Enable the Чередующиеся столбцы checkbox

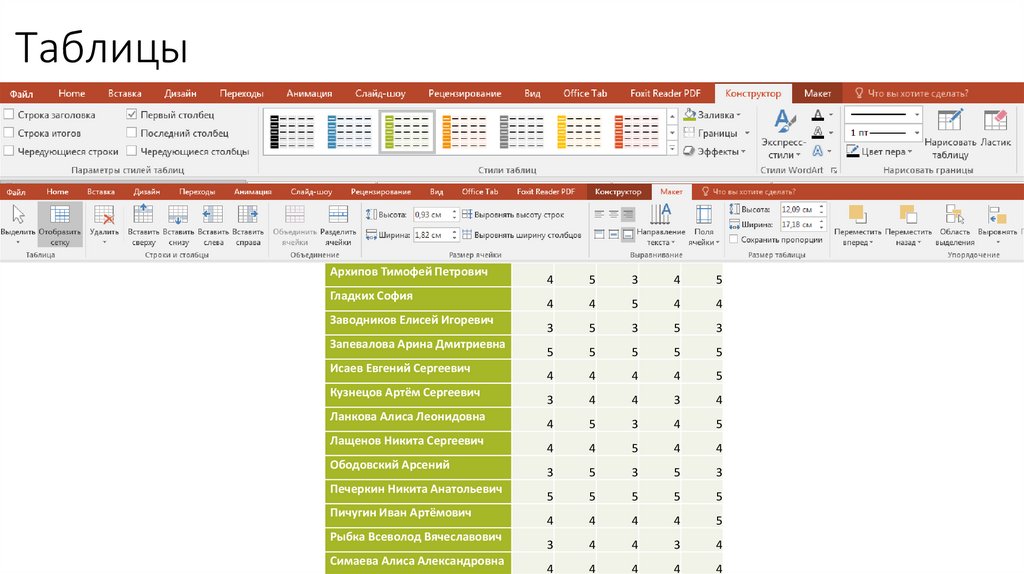(x=131, y=151)
